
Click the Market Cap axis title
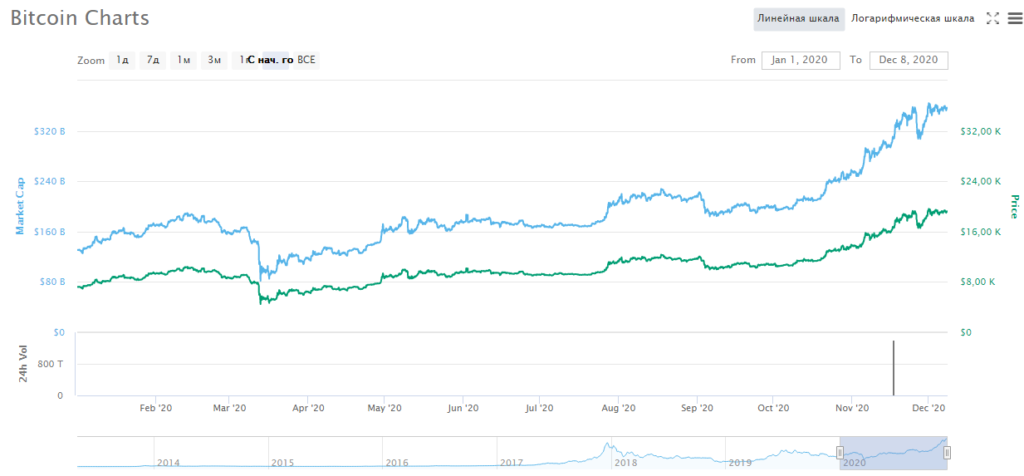tap(20, 206)
